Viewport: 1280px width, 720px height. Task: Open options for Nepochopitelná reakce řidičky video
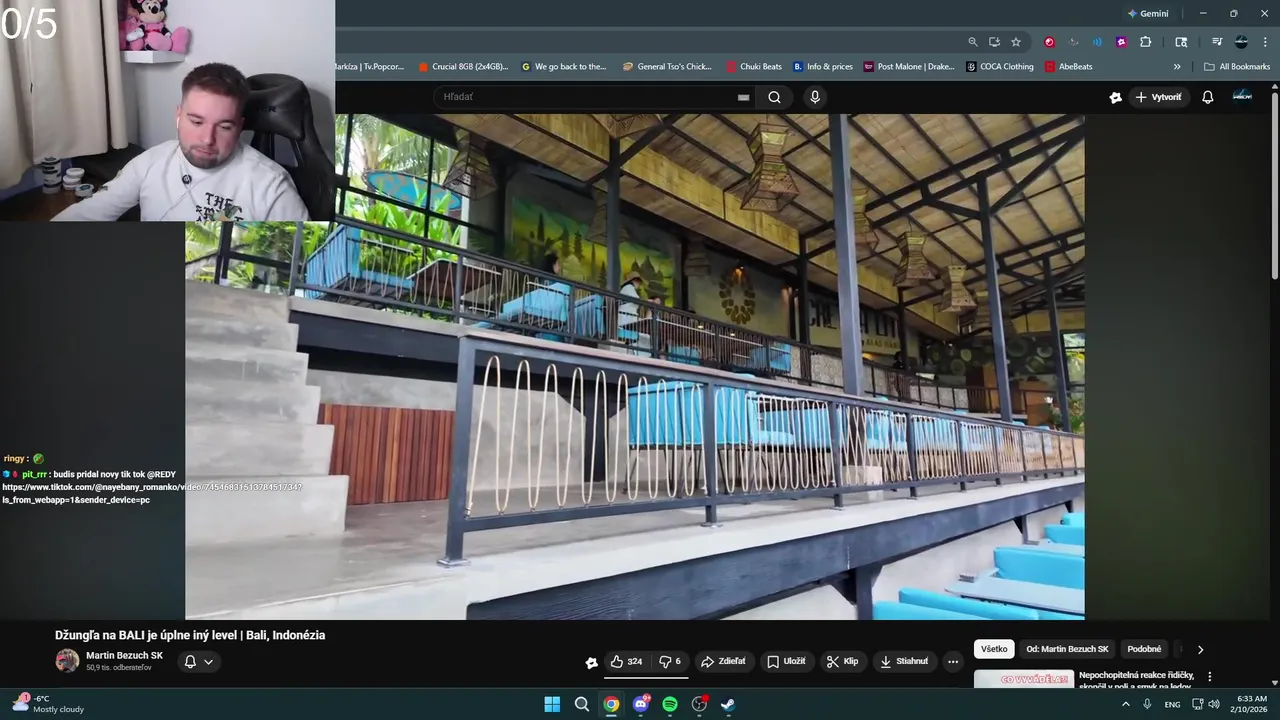click(x=1209, y=677)
